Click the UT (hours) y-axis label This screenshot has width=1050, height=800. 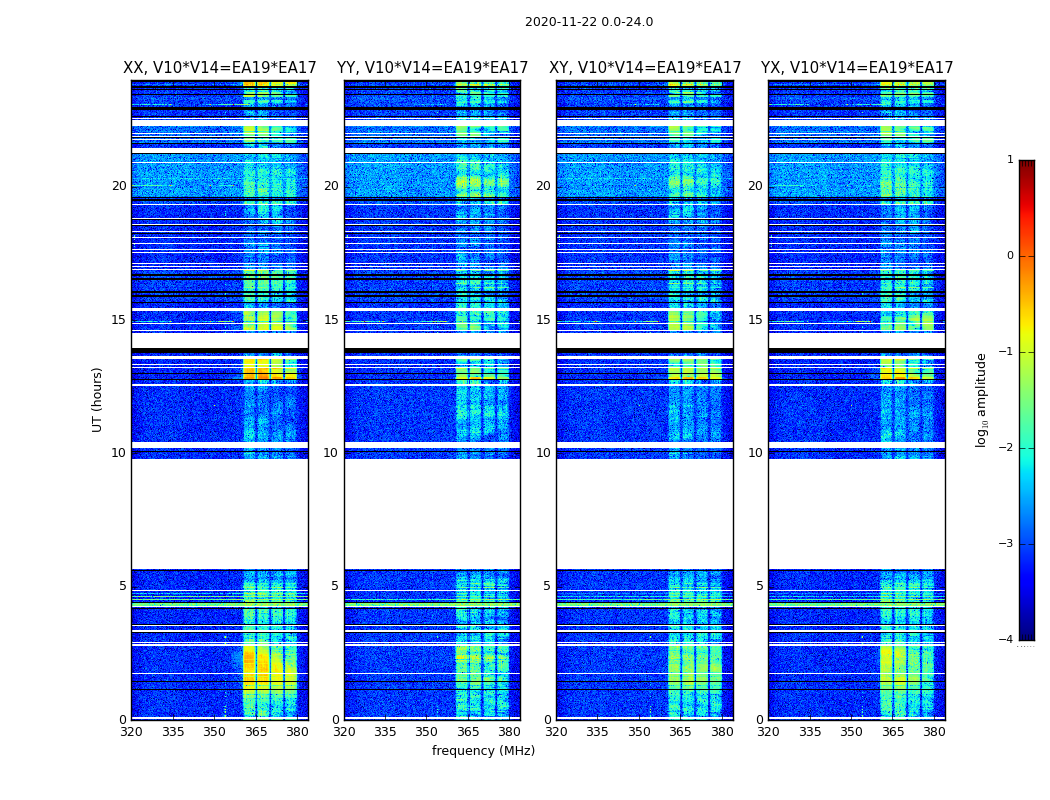click(98, 399)
